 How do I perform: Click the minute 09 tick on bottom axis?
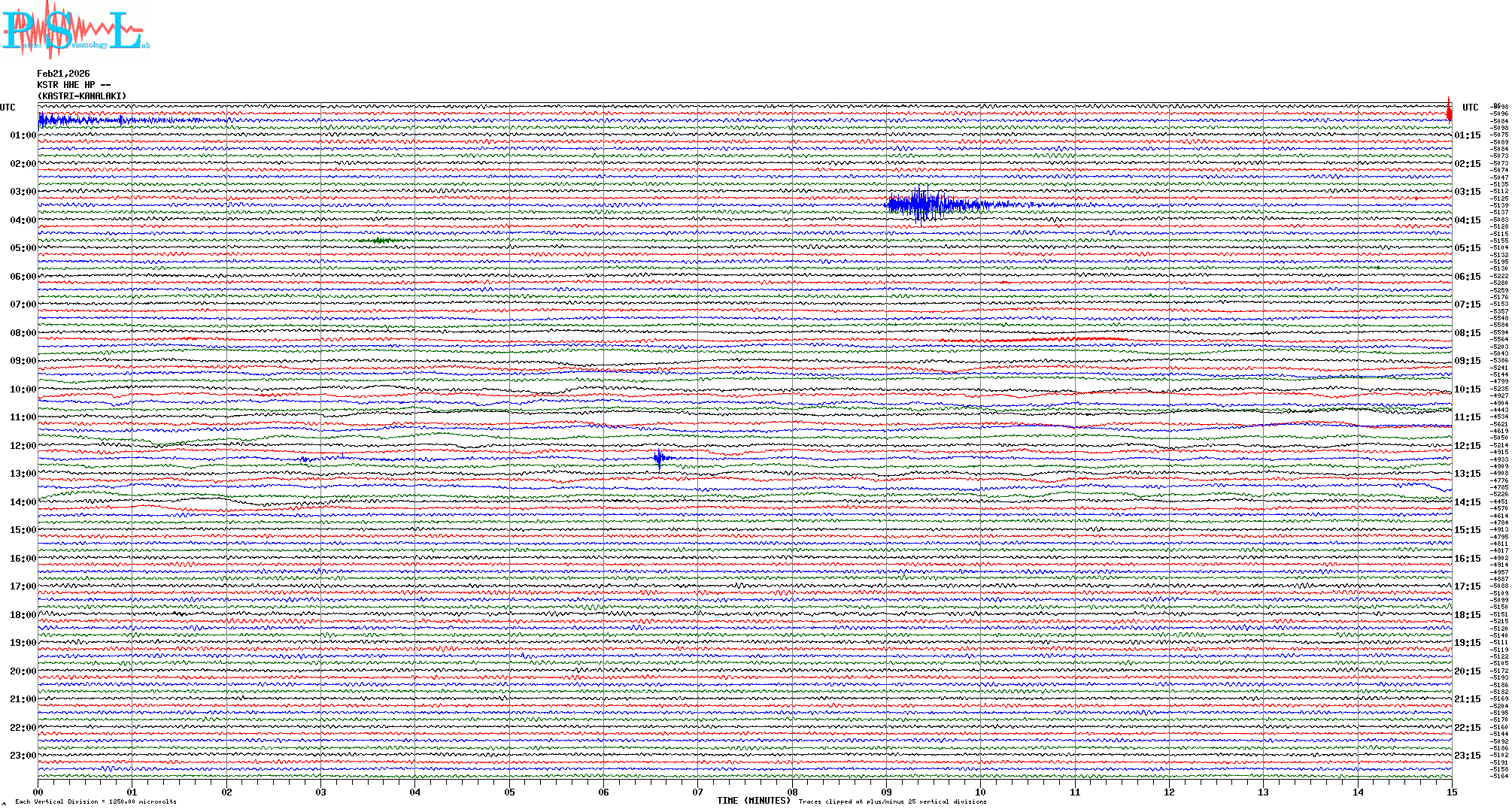(x=886, y=792)
